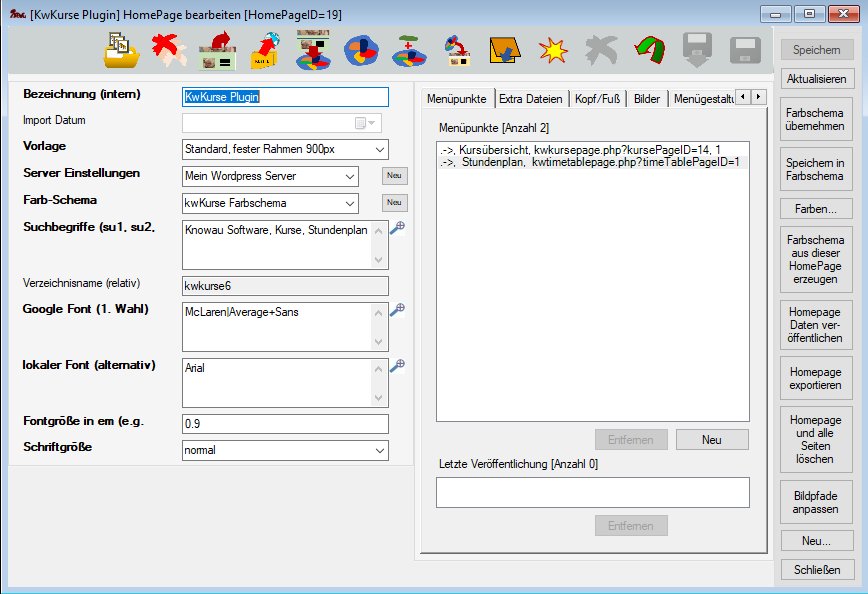Click into the Fontgröße in em field
The height and width of the screenshot is (594, 868).
coord(284,423)
